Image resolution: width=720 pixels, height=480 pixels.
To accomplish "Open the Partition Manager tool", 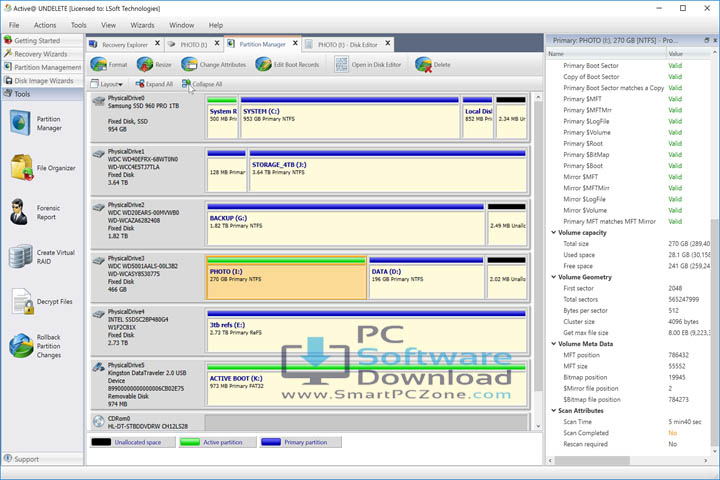I will point(42,123).
